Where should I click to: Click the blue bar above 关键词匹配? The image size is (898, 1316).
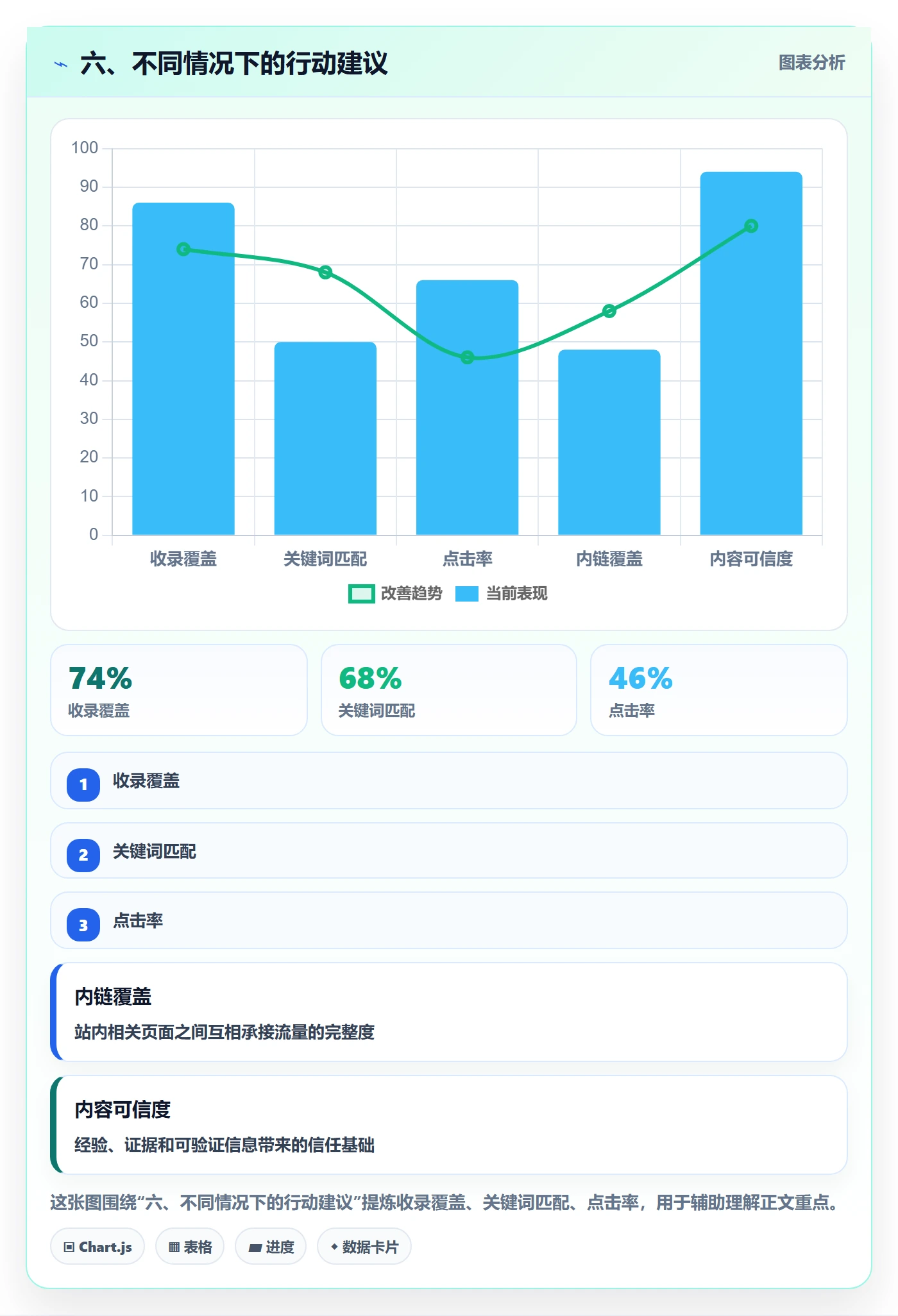click(325, 439)
